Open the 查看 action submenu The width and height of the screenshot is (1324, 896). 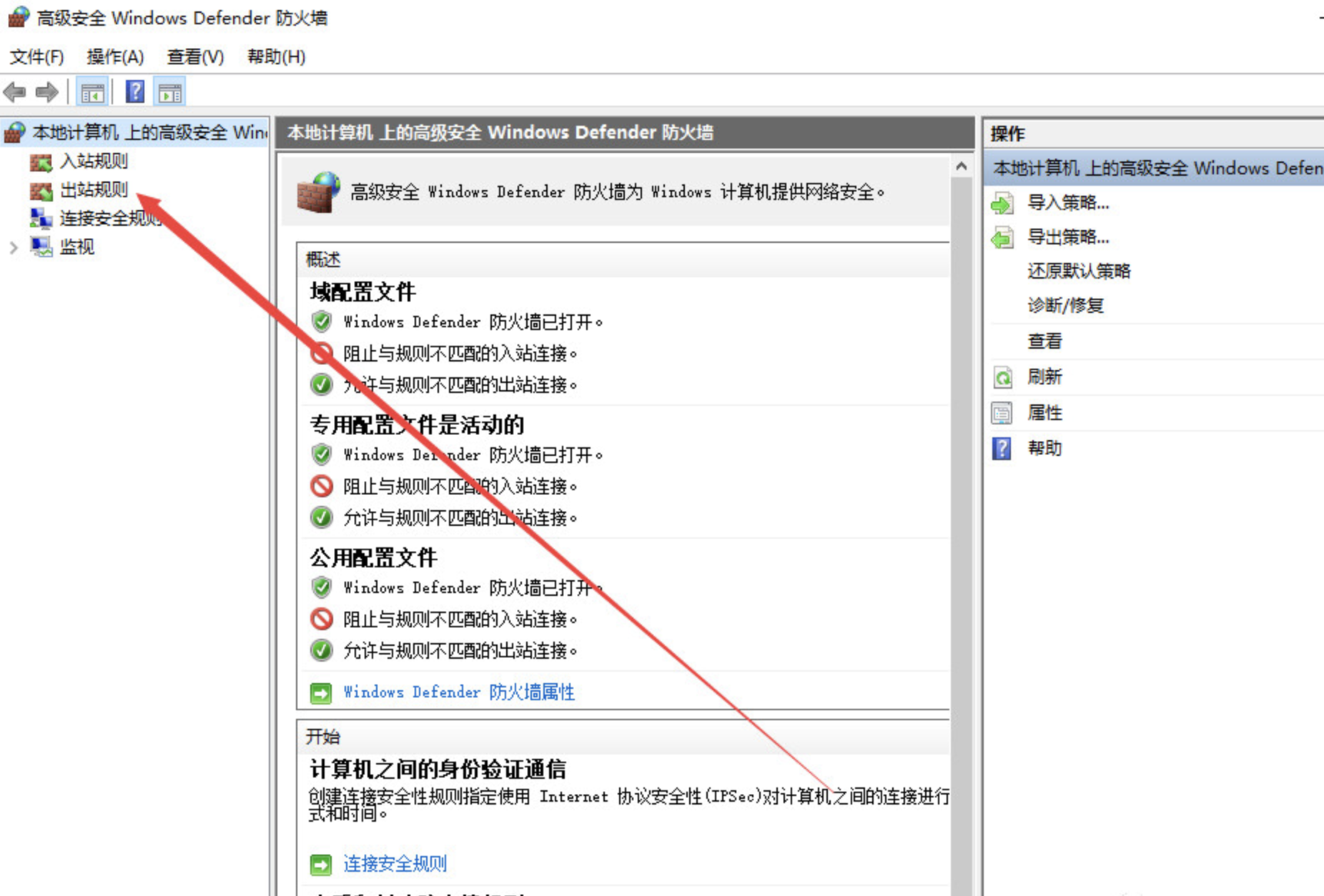pyautogui.click(x=1044, y=341)
